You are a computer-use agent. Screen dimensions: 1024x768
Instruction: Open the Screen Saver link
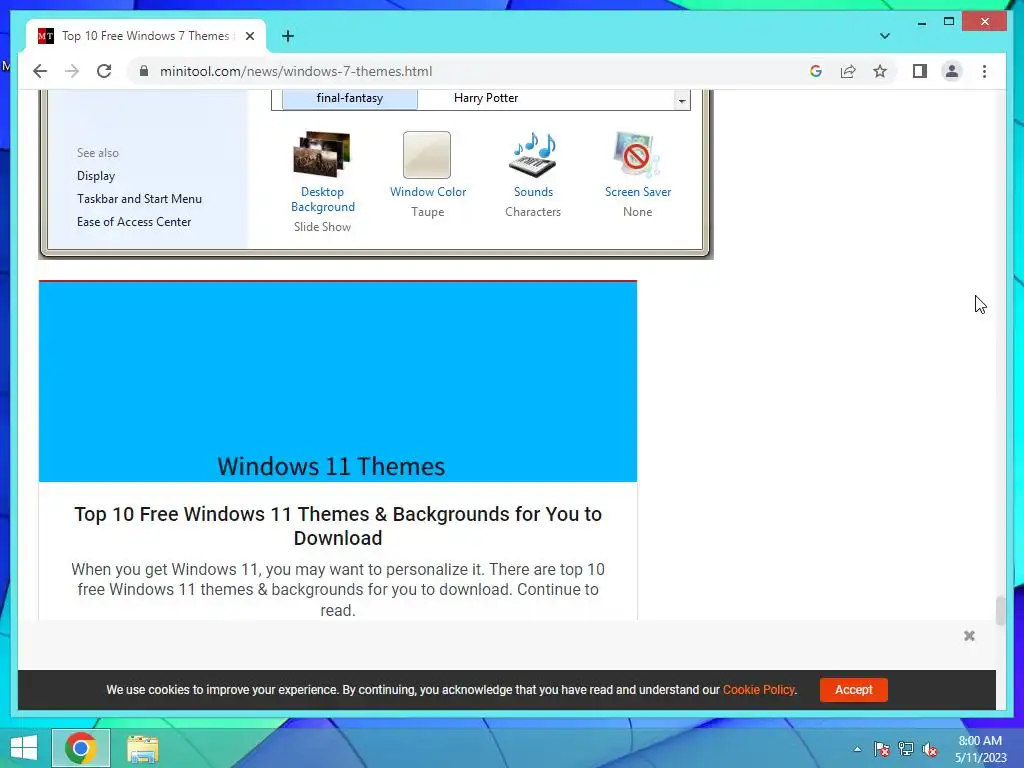coord(637,192)
